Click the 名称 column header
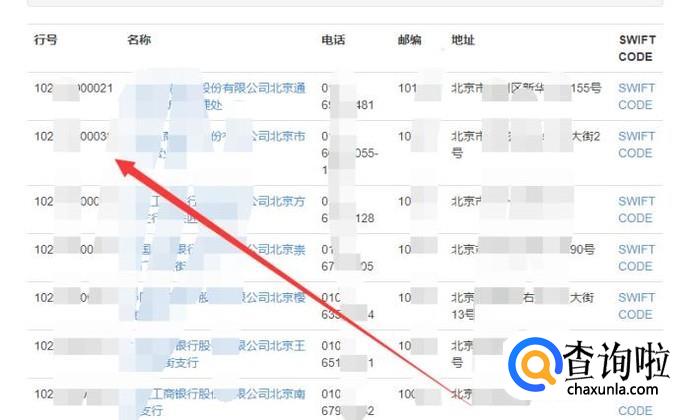 coord(139,41)
